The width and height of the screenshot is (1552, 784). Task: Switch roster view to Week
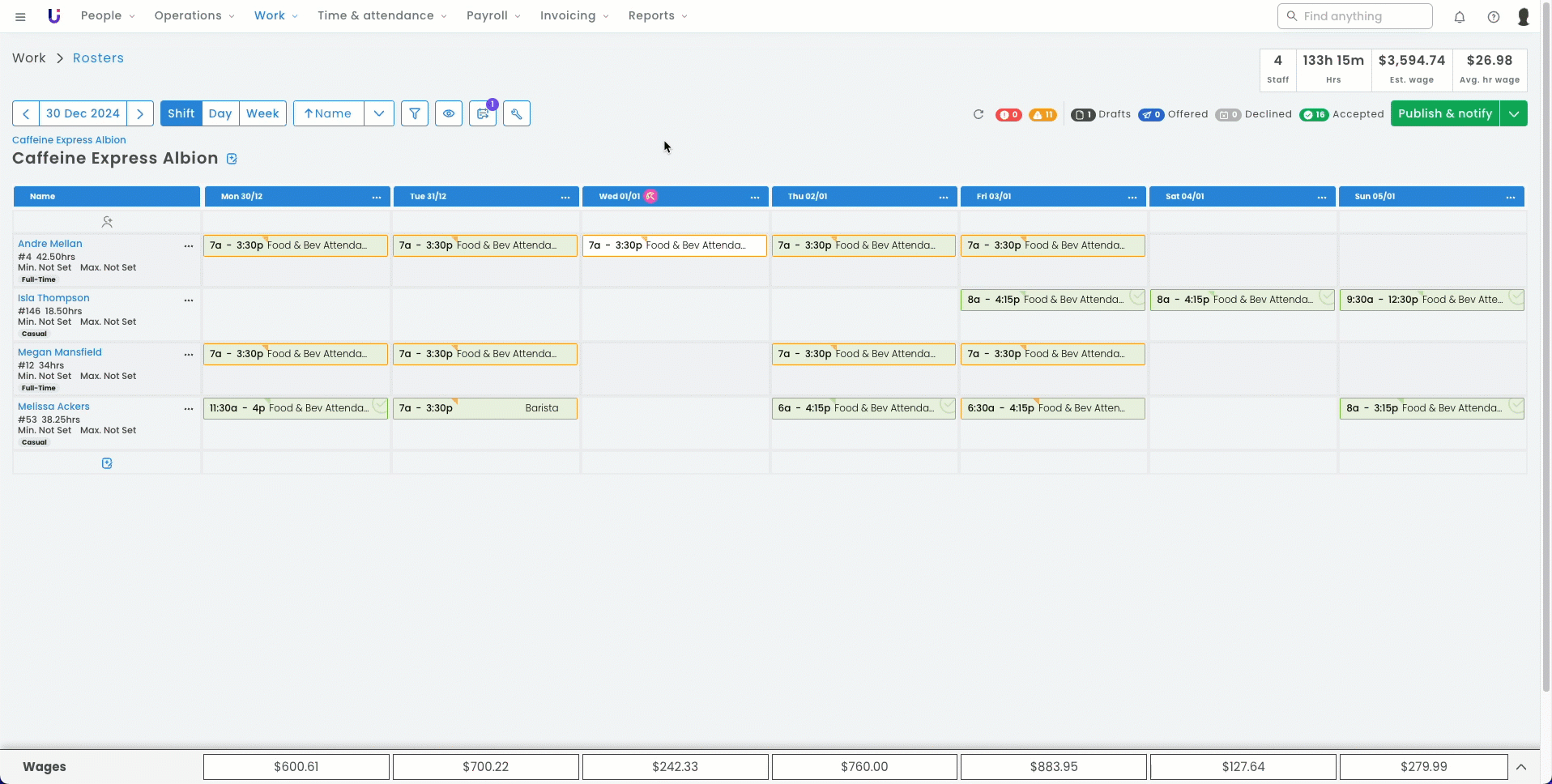point(262,113)
